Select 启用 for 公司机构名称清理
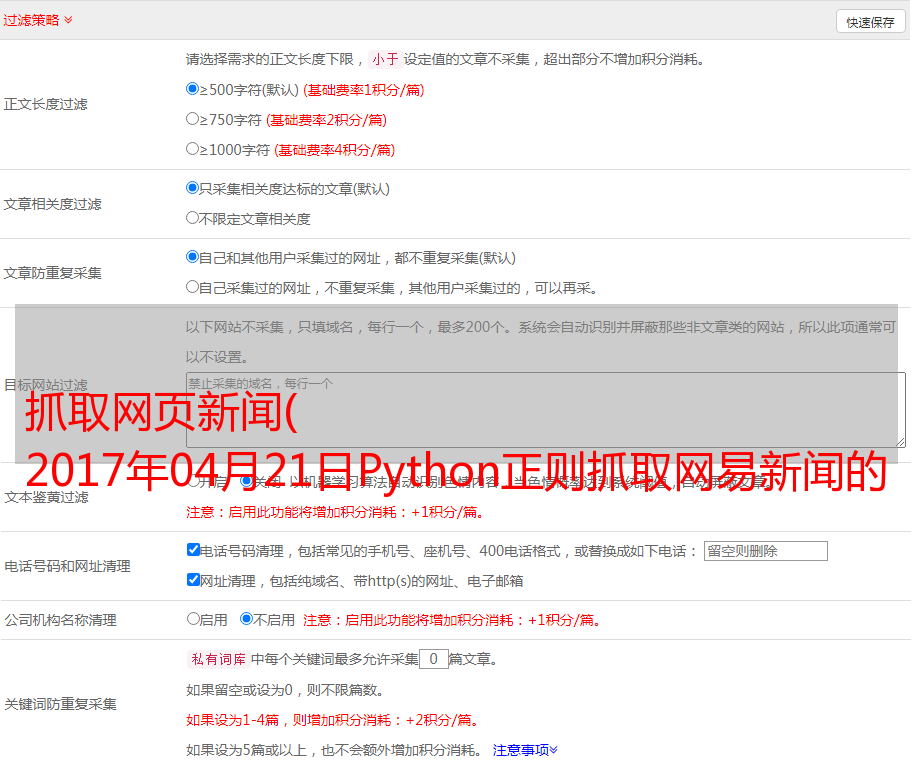 (x=193, y=619)
